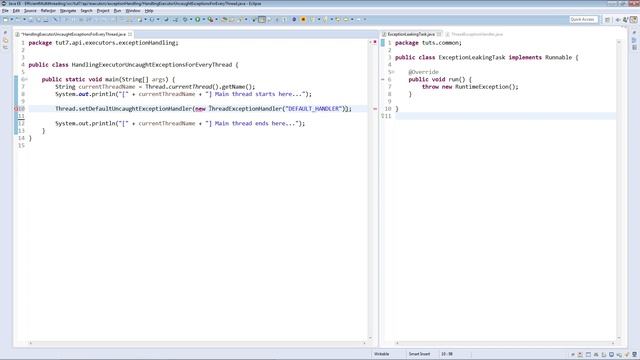This screenshot has height=360, width=640.
Task: Close the ExceptionLeakingTask.java tab
Action: 439,34
